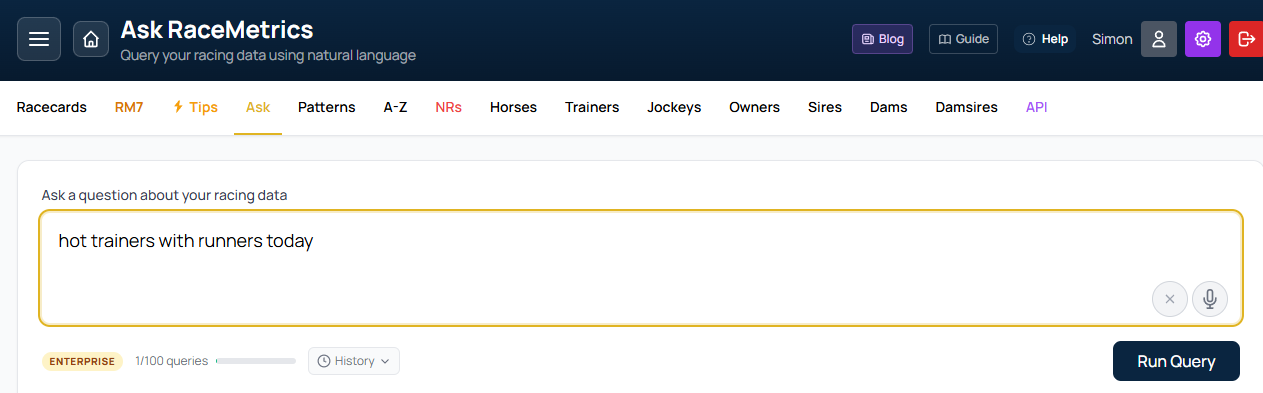Viewport: 1263px width, 393px height.
Task: Clear the query with X icon
Action: click(x=1170, y=299)
